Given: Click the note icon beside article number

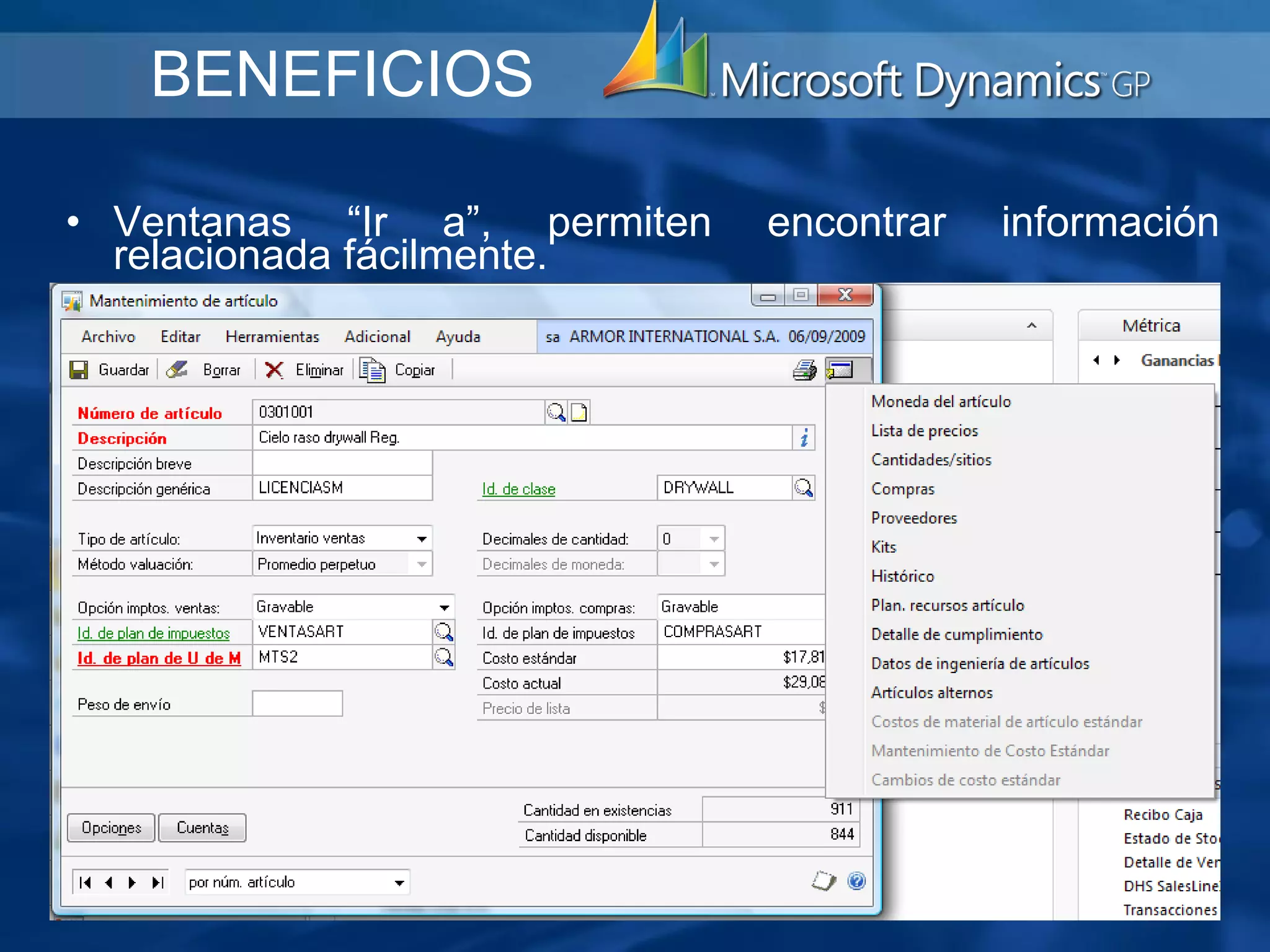Looking at the screenshot, I should pos(579,412).
